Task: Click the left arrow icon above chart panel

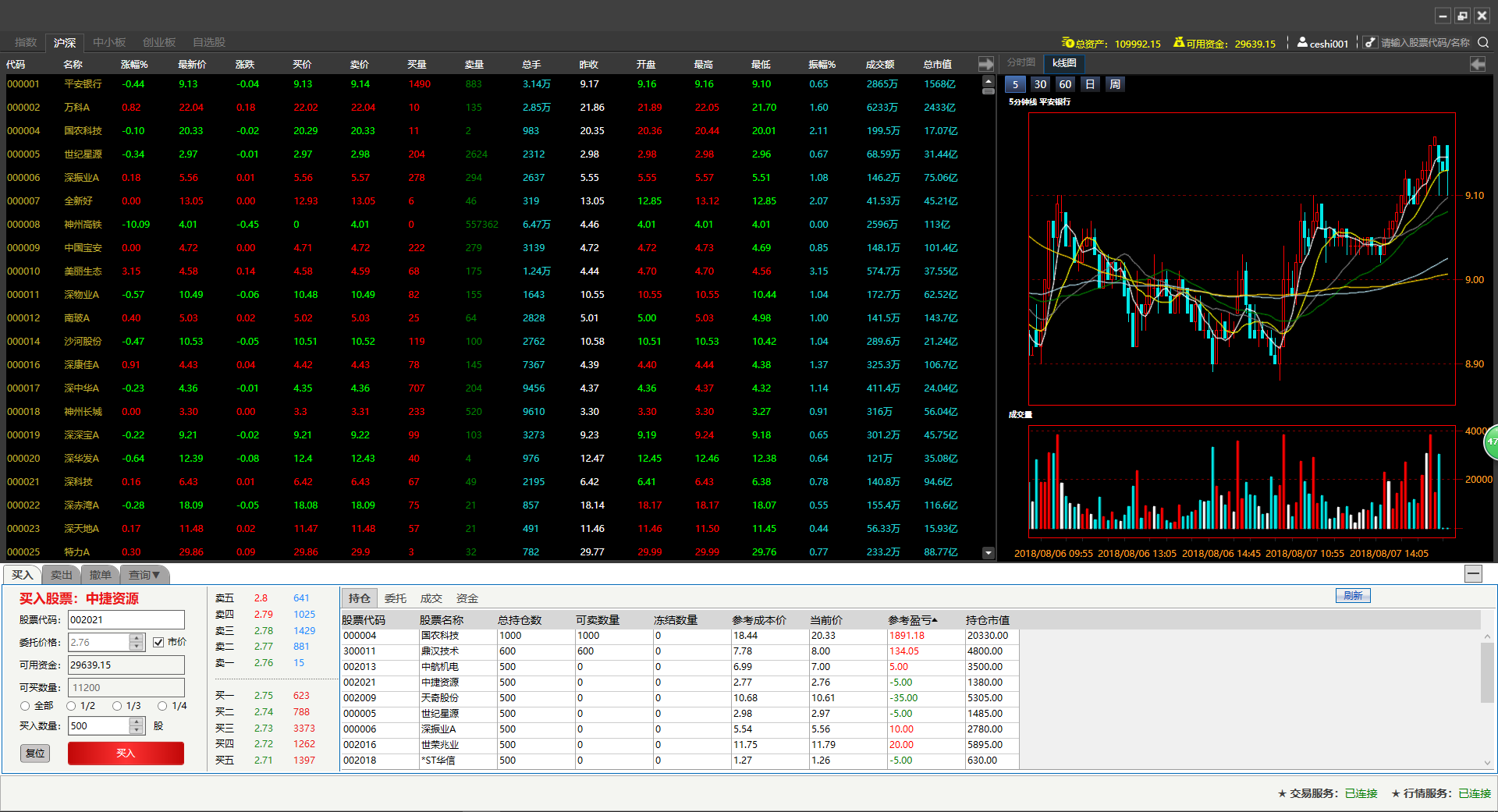Action: pos(1478,64)
